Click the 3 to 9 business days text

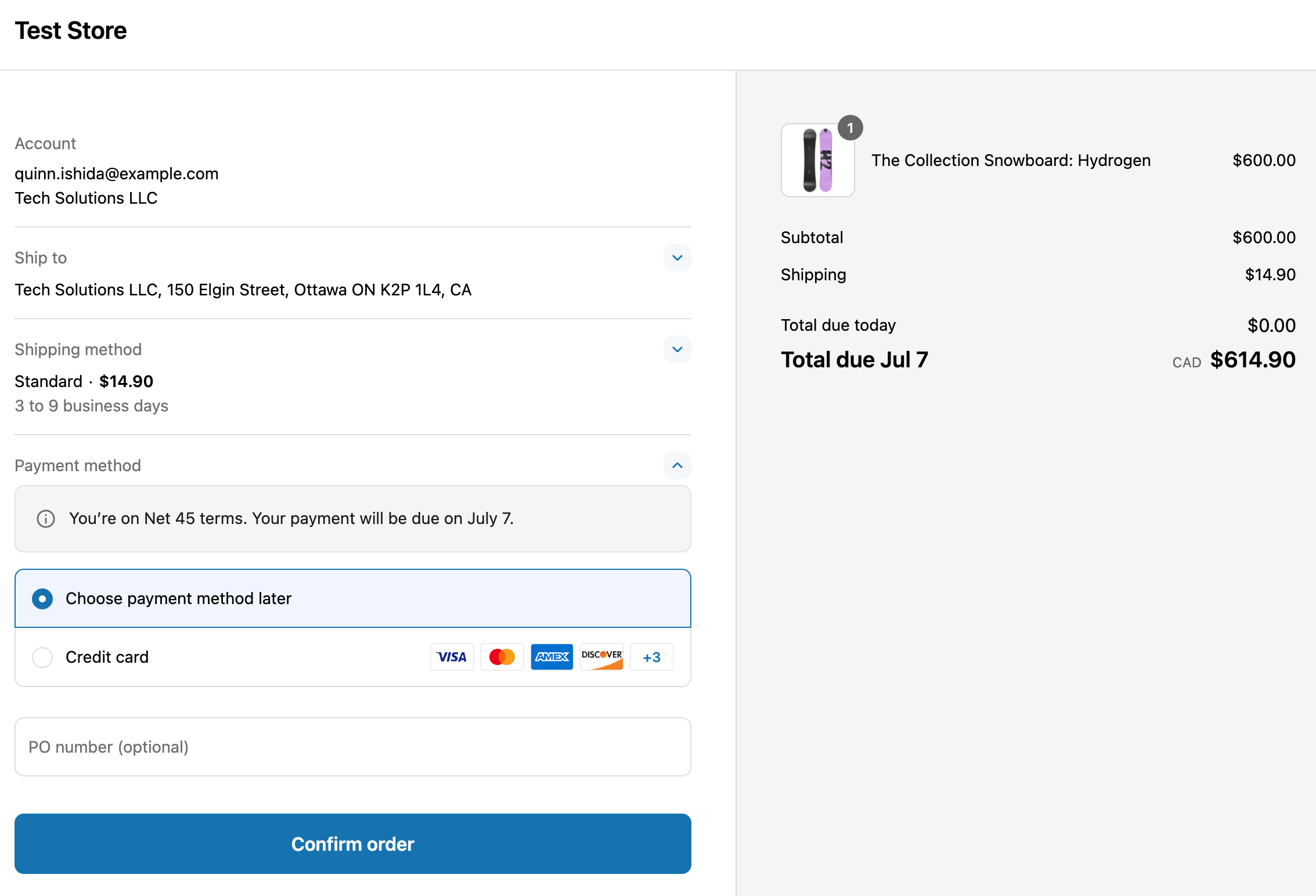91,406
